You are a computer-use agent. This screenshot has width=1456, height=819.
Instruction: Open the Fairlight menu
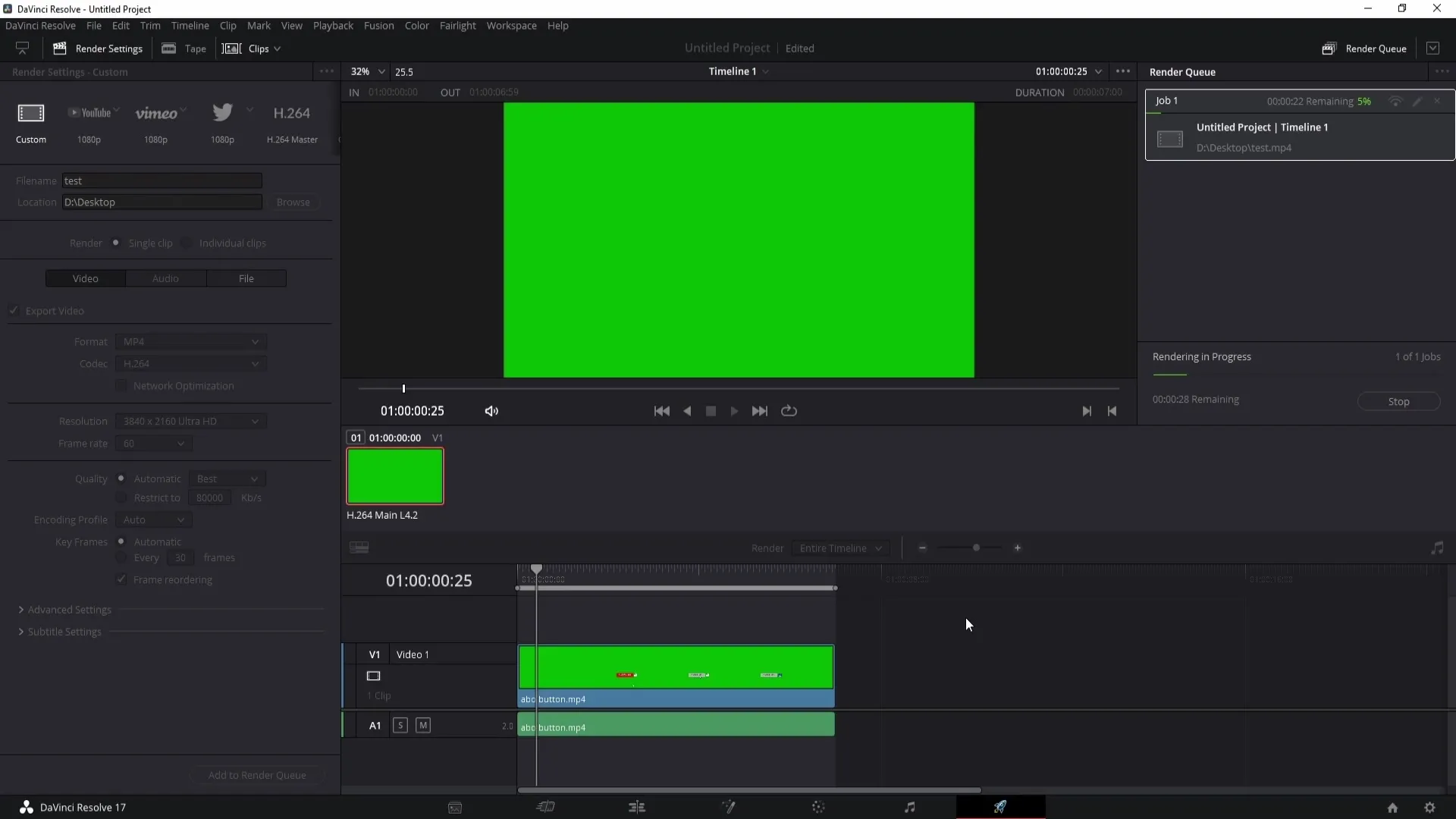457,26
